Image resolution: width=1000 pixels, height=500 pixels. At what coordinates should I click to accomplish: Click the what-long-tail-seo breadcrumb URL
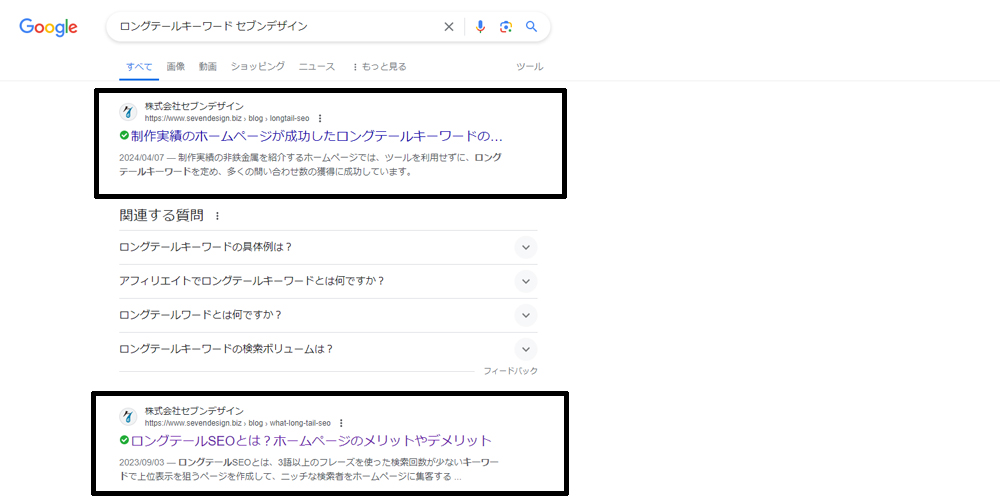point(238,423)
